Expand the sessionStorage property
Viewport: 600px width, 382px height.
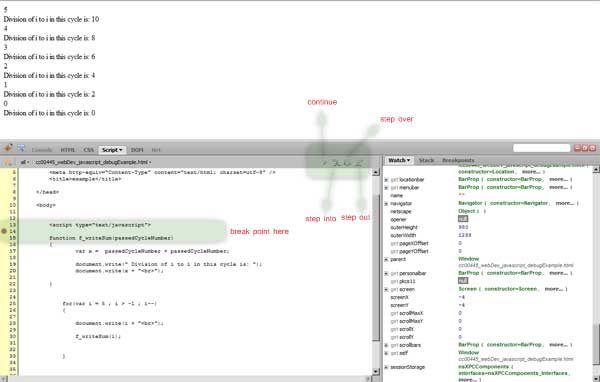point(386,367)
